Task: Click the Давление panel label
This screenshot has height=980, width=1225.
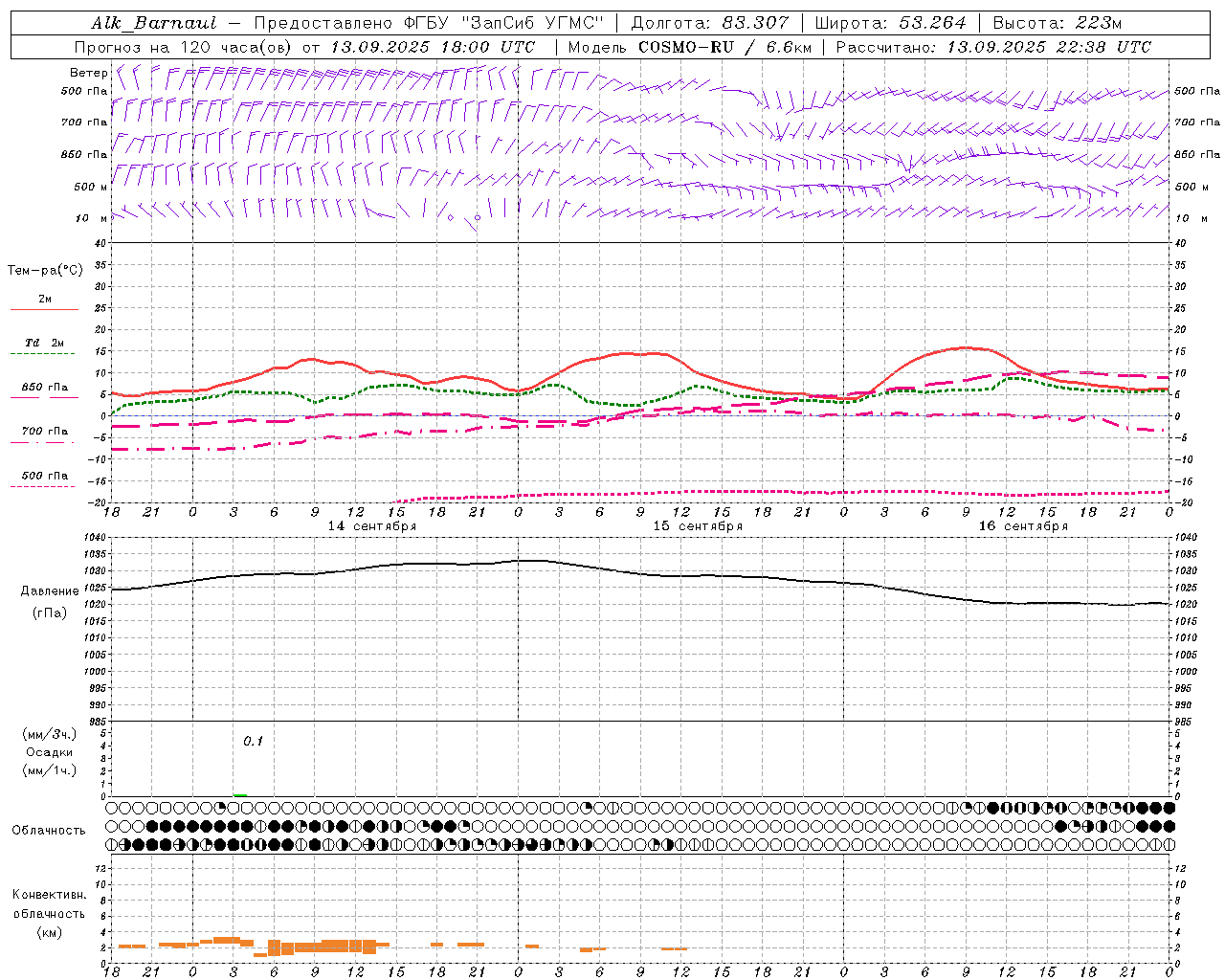Action: (x=50, y=591)
